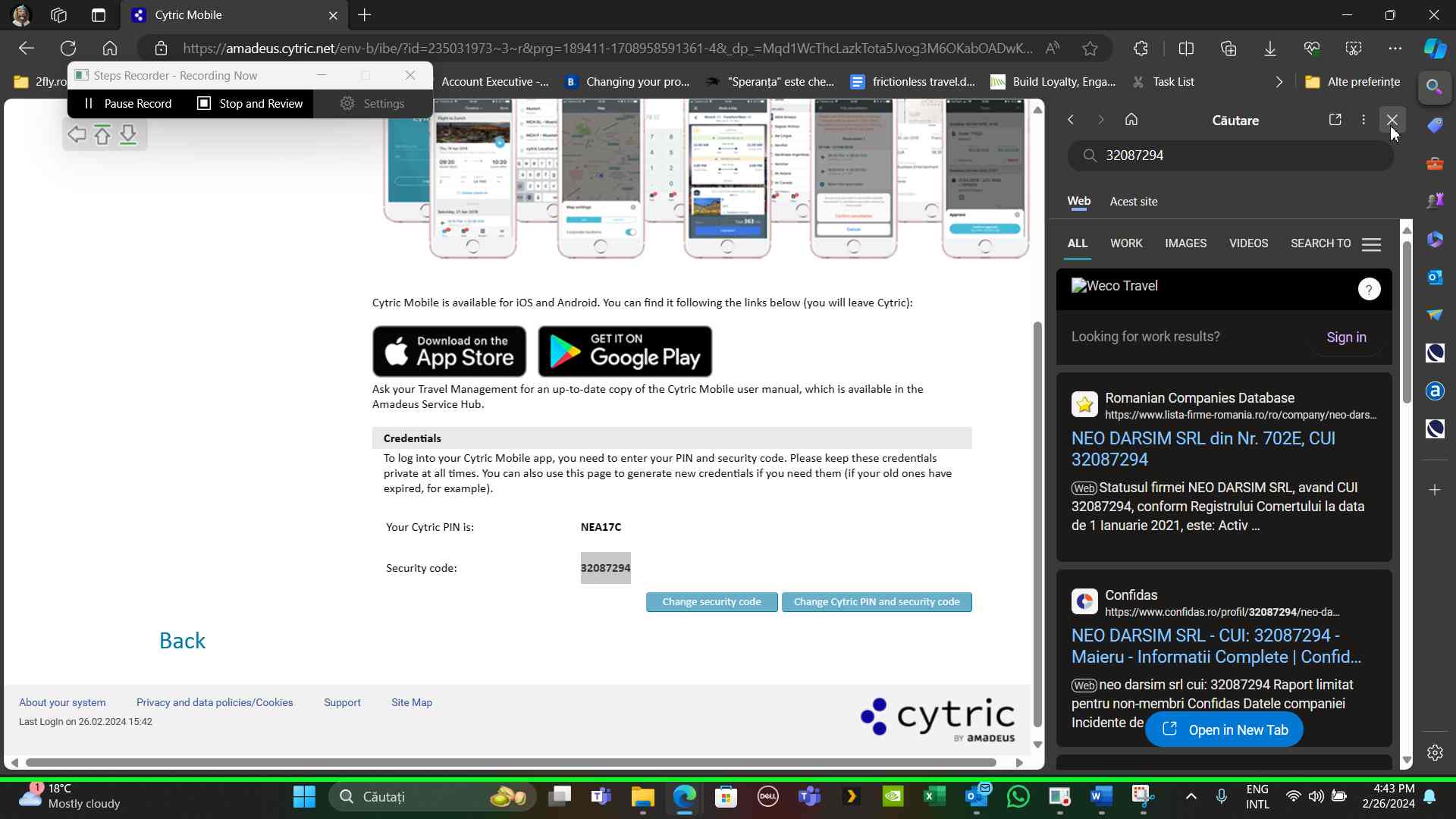Select the VIDEOS results tab
The image size is (1456, 819).
click(x=1248, y=243)
